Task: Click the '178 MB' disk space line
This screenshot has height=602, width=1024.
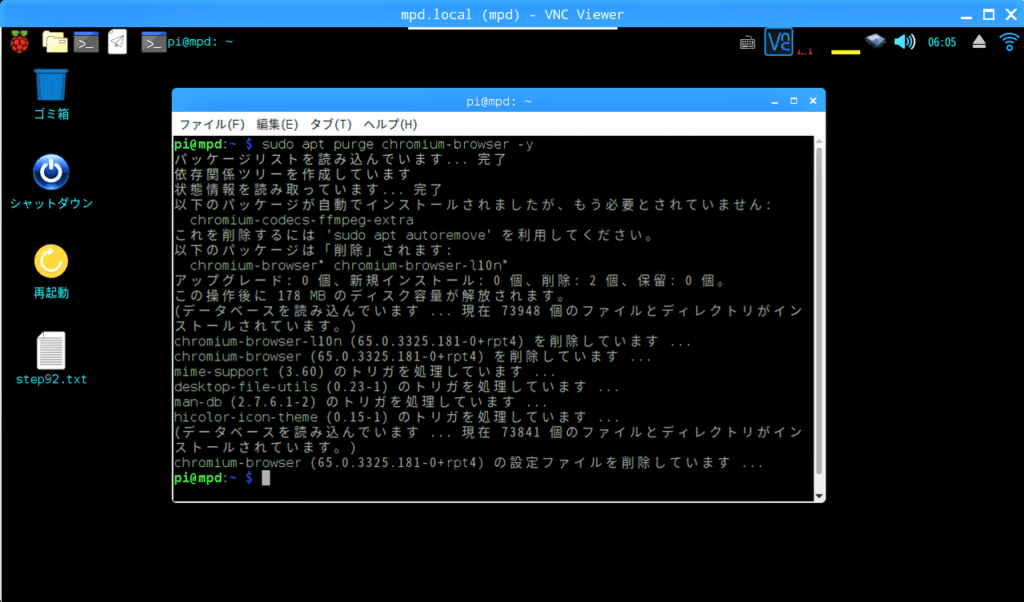Action: 370,296
